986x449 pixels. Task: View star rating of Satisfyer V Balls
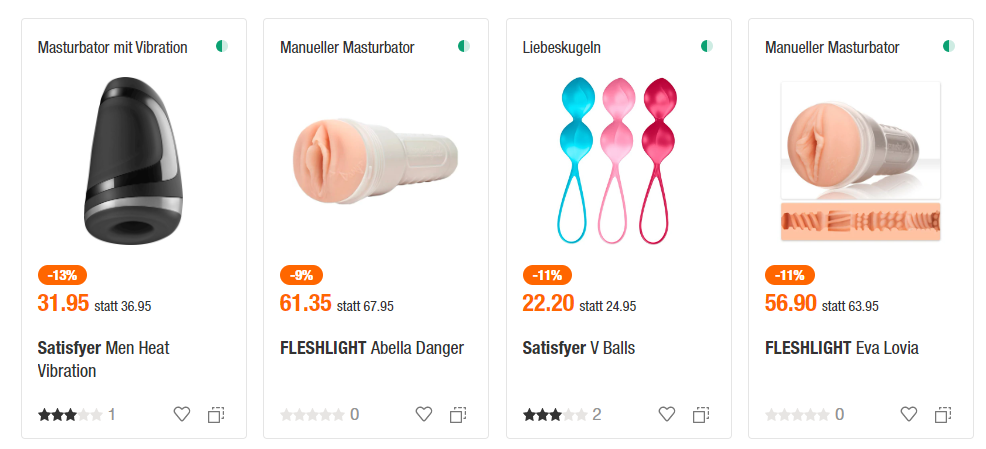(x=555, y=414)
